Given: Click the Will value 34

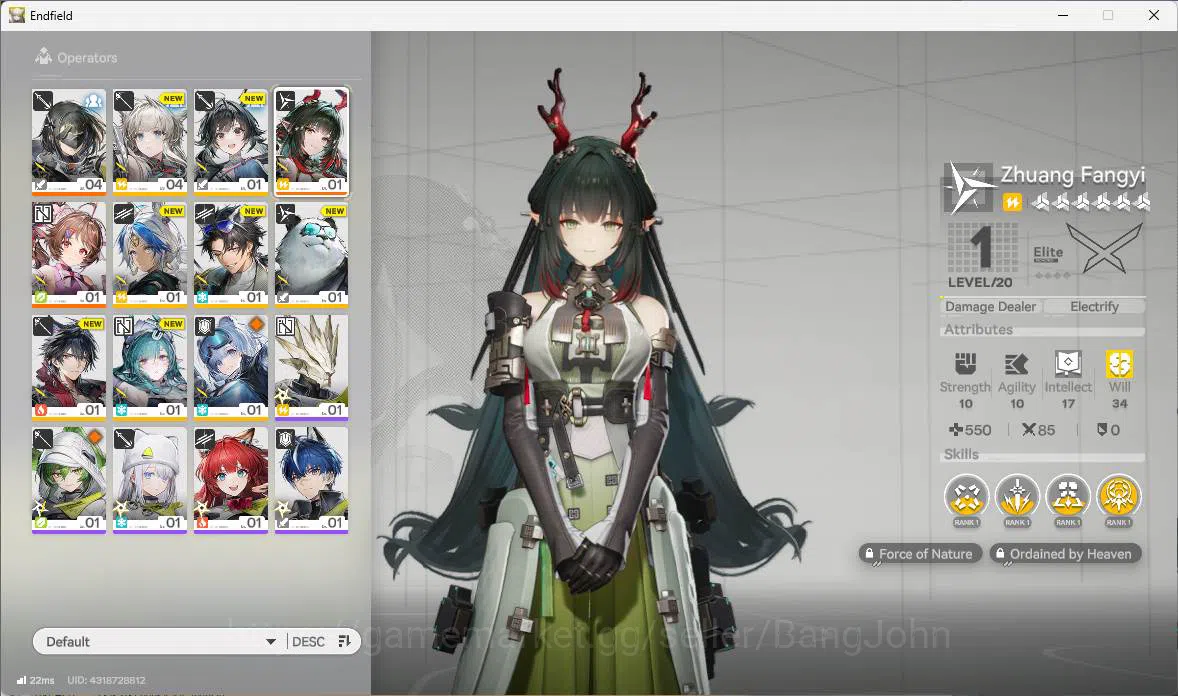Looking at the screenshot, I should pos(1119,404).
